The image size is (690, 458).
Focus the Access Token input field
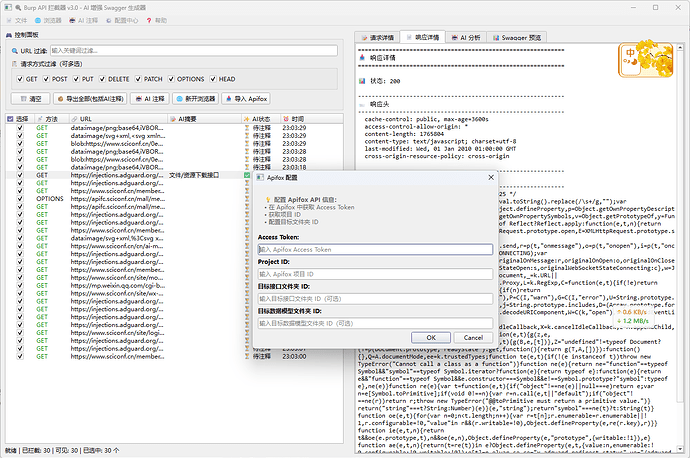[x=375, y=249]
